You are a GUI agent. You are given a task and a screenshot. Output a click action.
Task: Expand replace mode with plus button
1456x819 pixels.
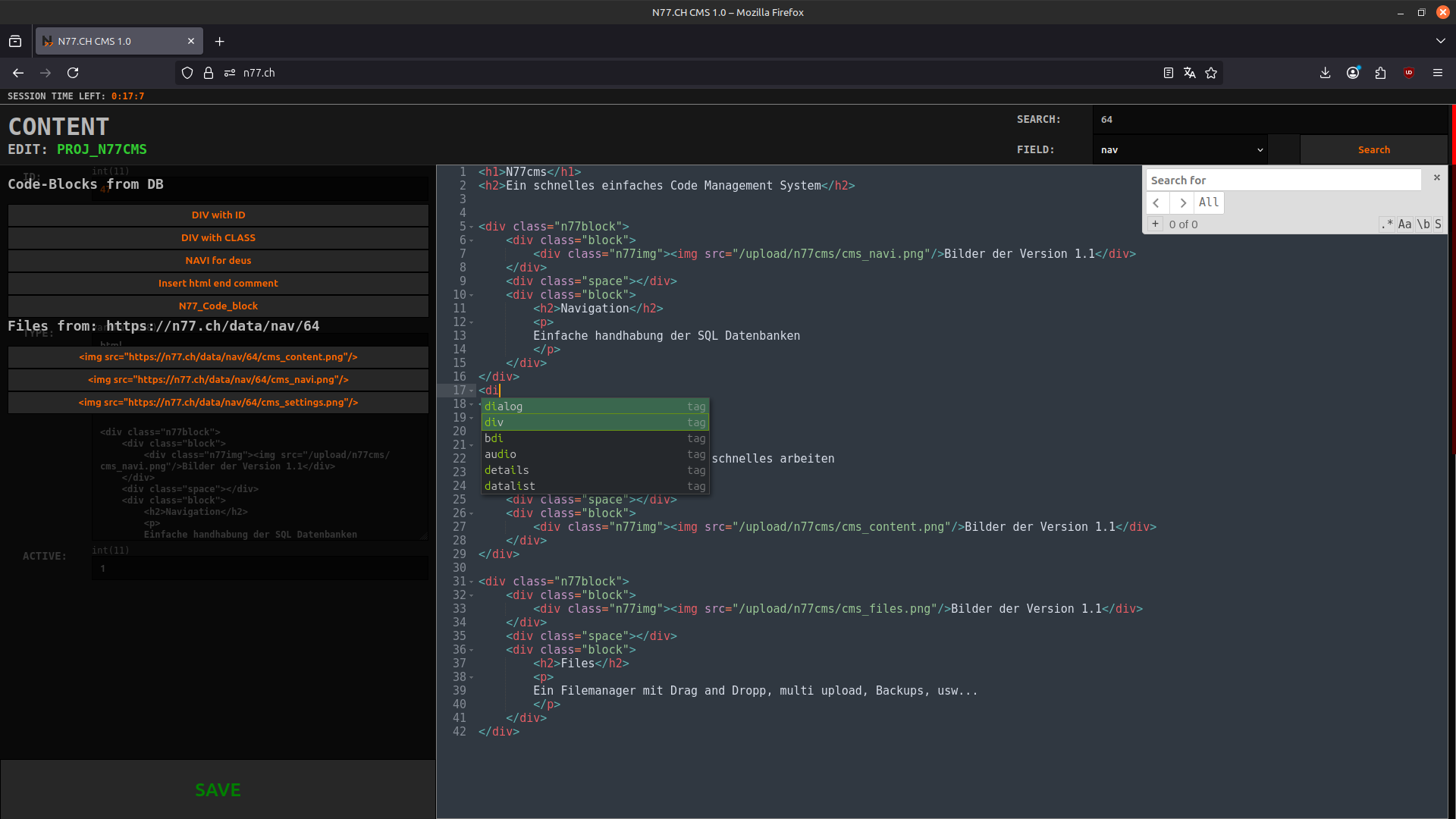pyautogui.click(x=1155, y=224)
